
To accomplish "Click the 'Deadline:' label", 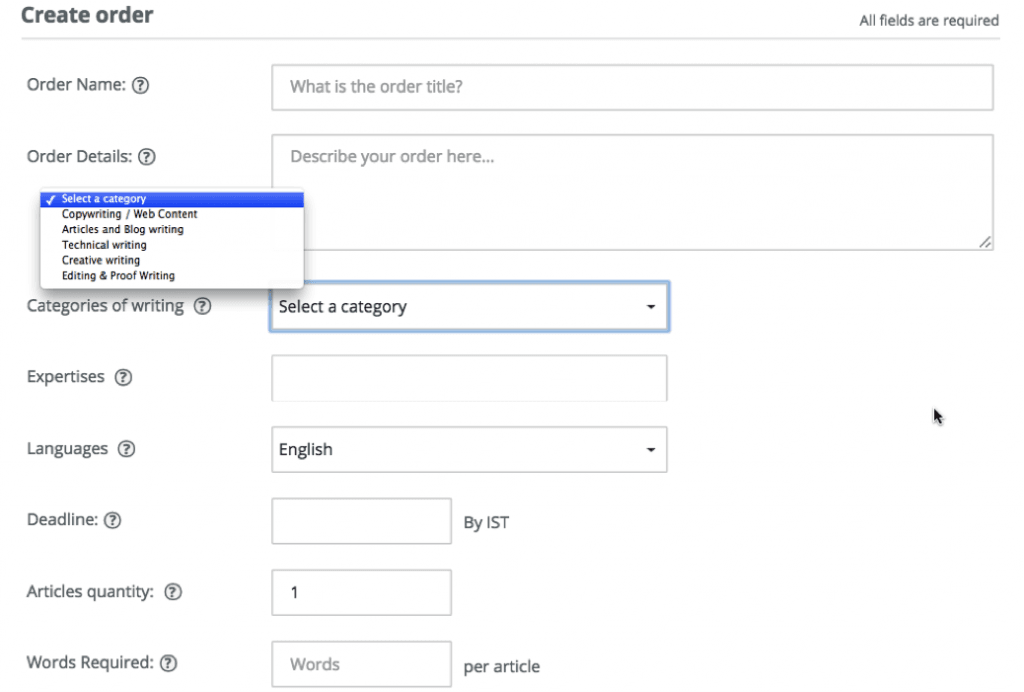I will [x=63, y=520].
